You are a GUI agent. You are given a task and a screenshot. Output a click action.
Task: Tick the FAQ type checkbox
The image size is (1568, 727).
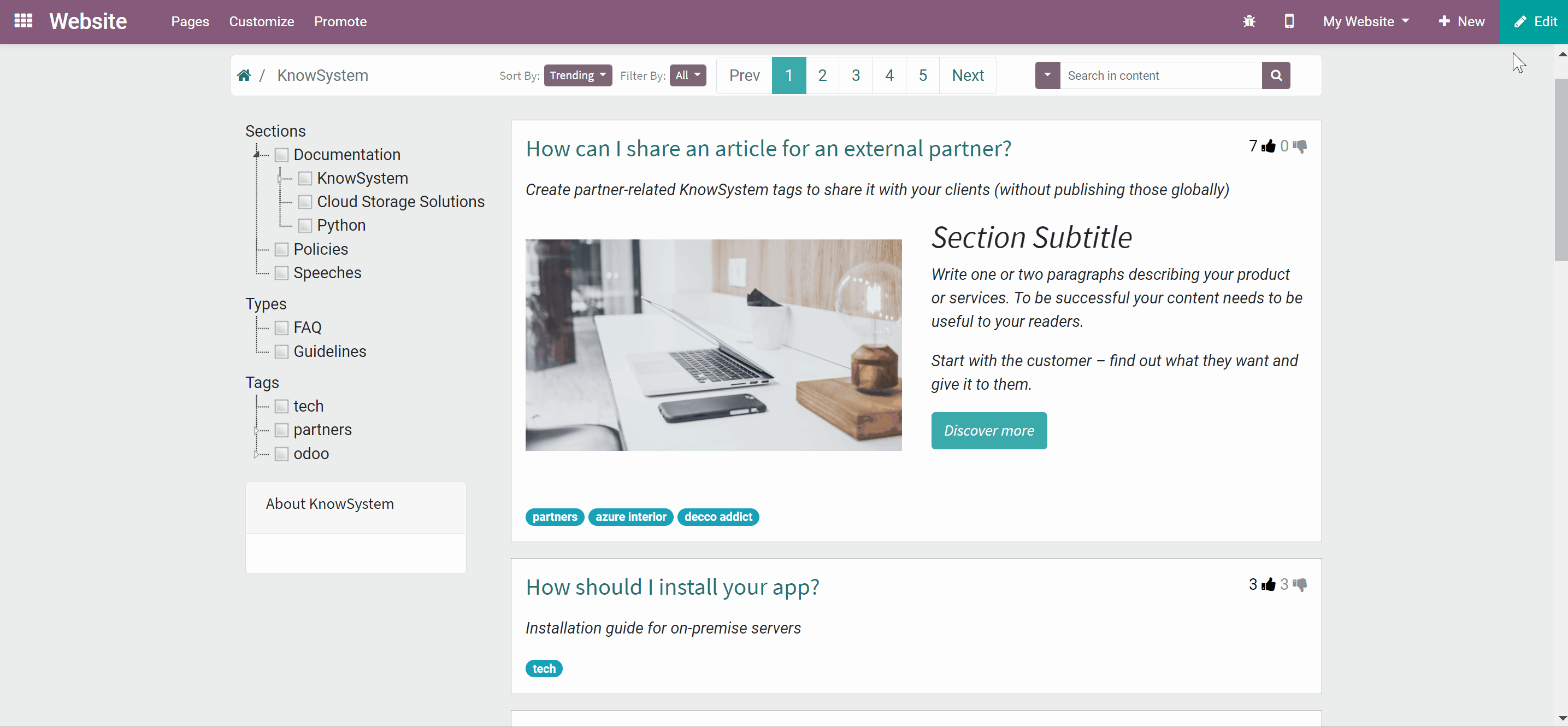point(281,327)
